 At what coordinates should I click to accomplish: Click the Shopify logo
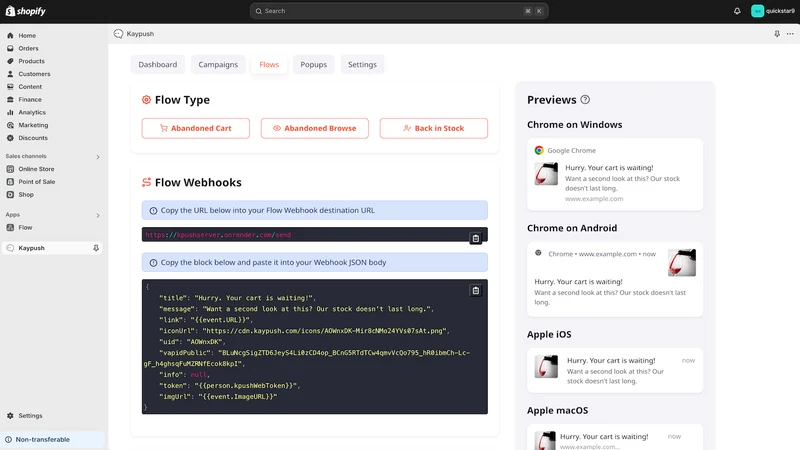(x=26, y=11)
